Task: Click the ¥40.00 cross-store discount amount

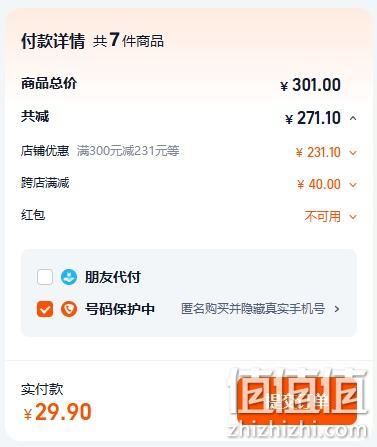Action: (x=319, y=184)
